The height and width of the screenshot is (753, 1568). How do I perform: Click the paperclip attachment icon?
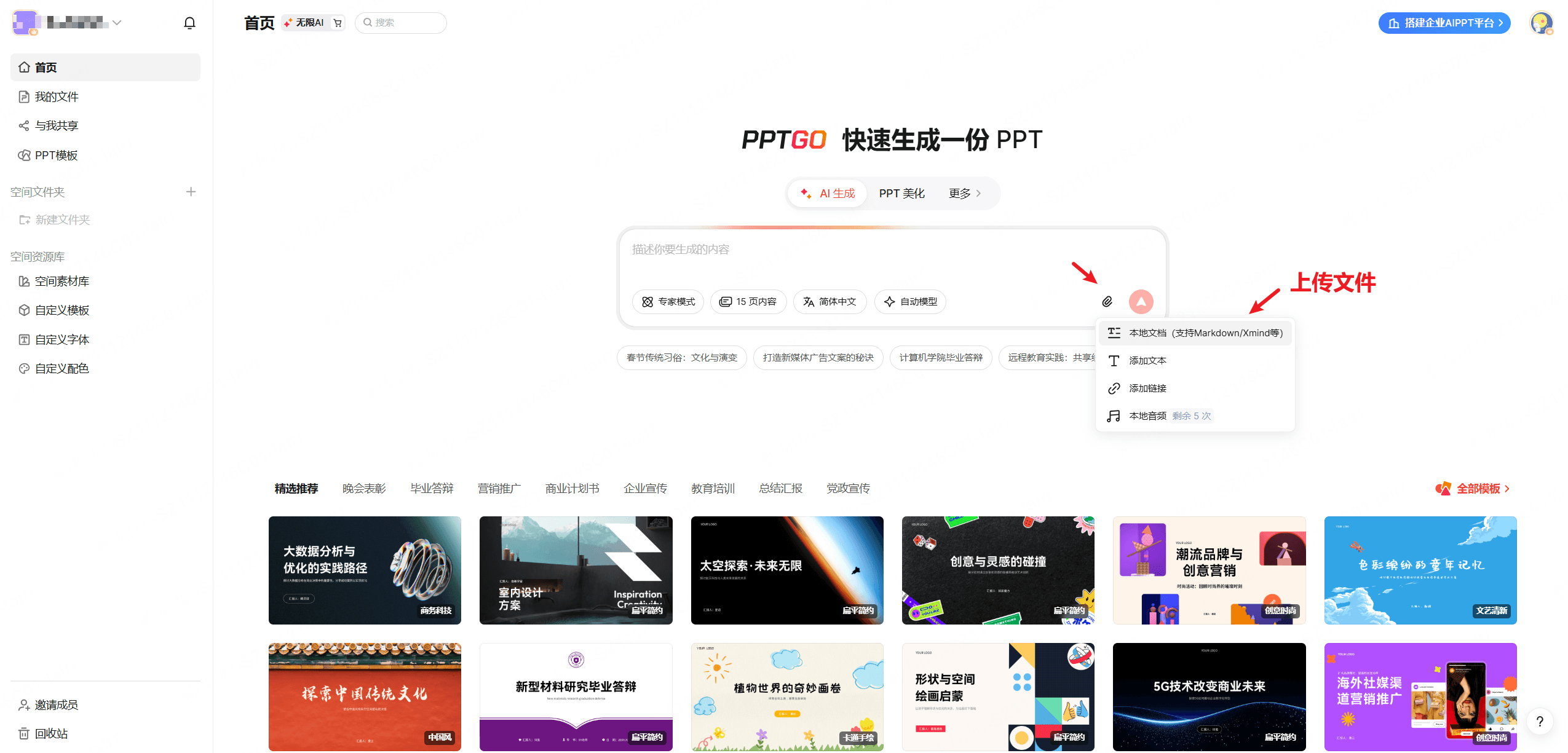pyautogui.click(x=1108, y=301)
